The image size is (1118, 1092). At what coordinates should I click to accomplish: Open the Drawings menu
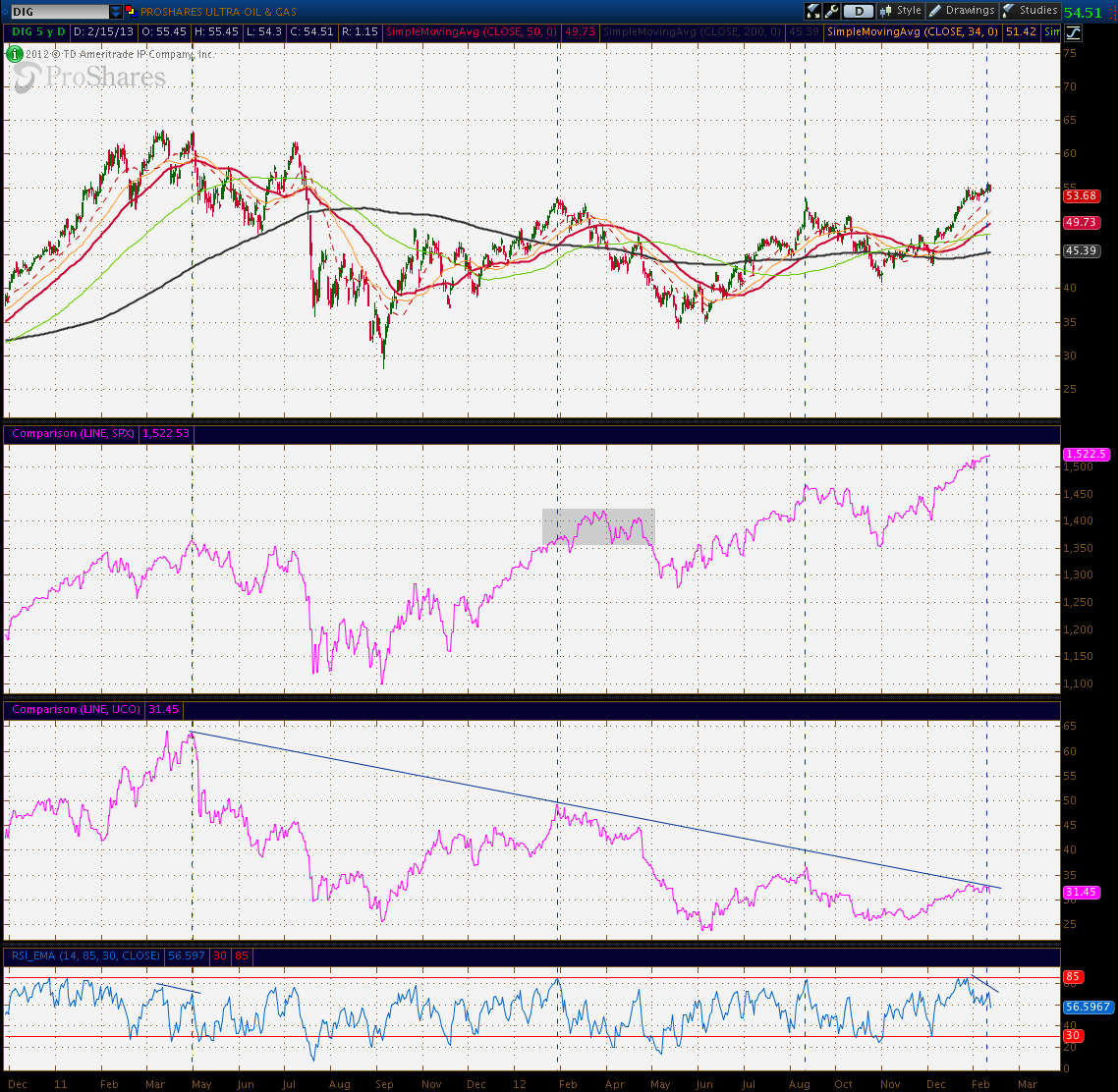click(962, 11)
